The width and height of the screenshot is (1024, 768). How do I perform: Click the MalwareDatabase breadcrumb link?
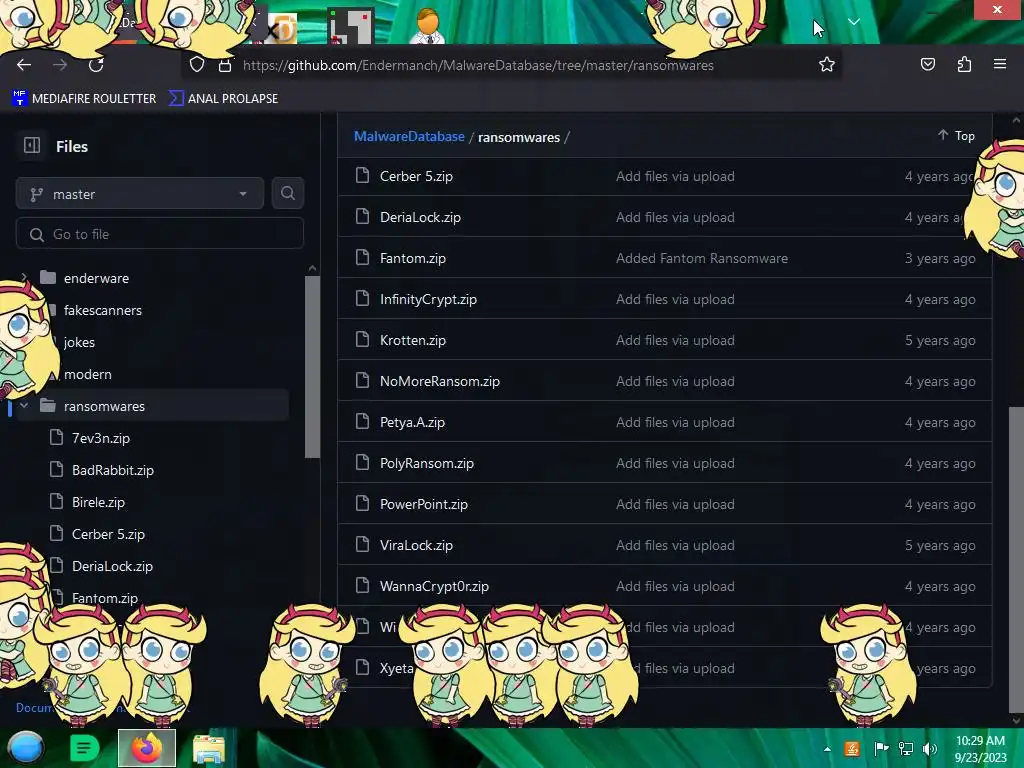click(x=409, y=136)
